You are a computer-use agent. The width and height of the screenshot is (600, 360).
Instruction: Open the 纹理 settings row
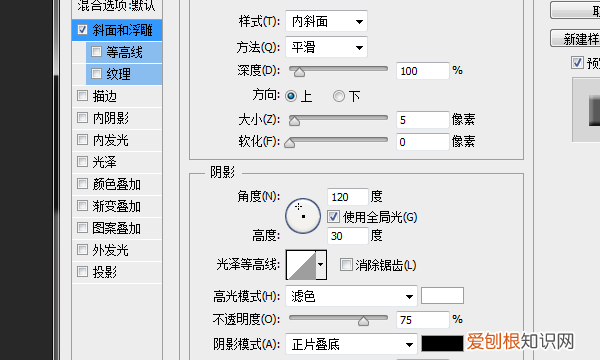tap(124, 74)
